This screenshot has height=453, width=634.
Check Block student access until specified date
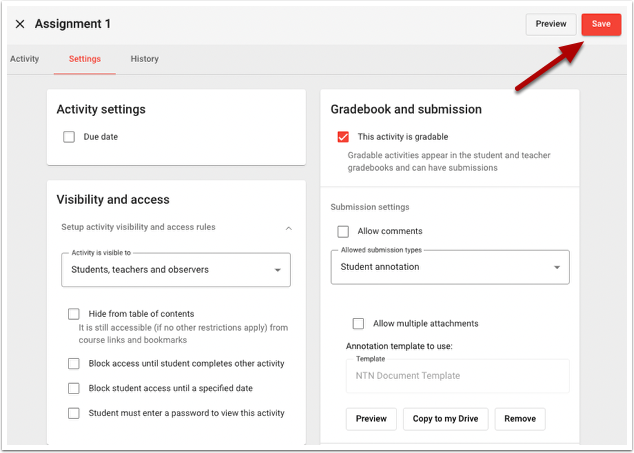coord(74,388)
